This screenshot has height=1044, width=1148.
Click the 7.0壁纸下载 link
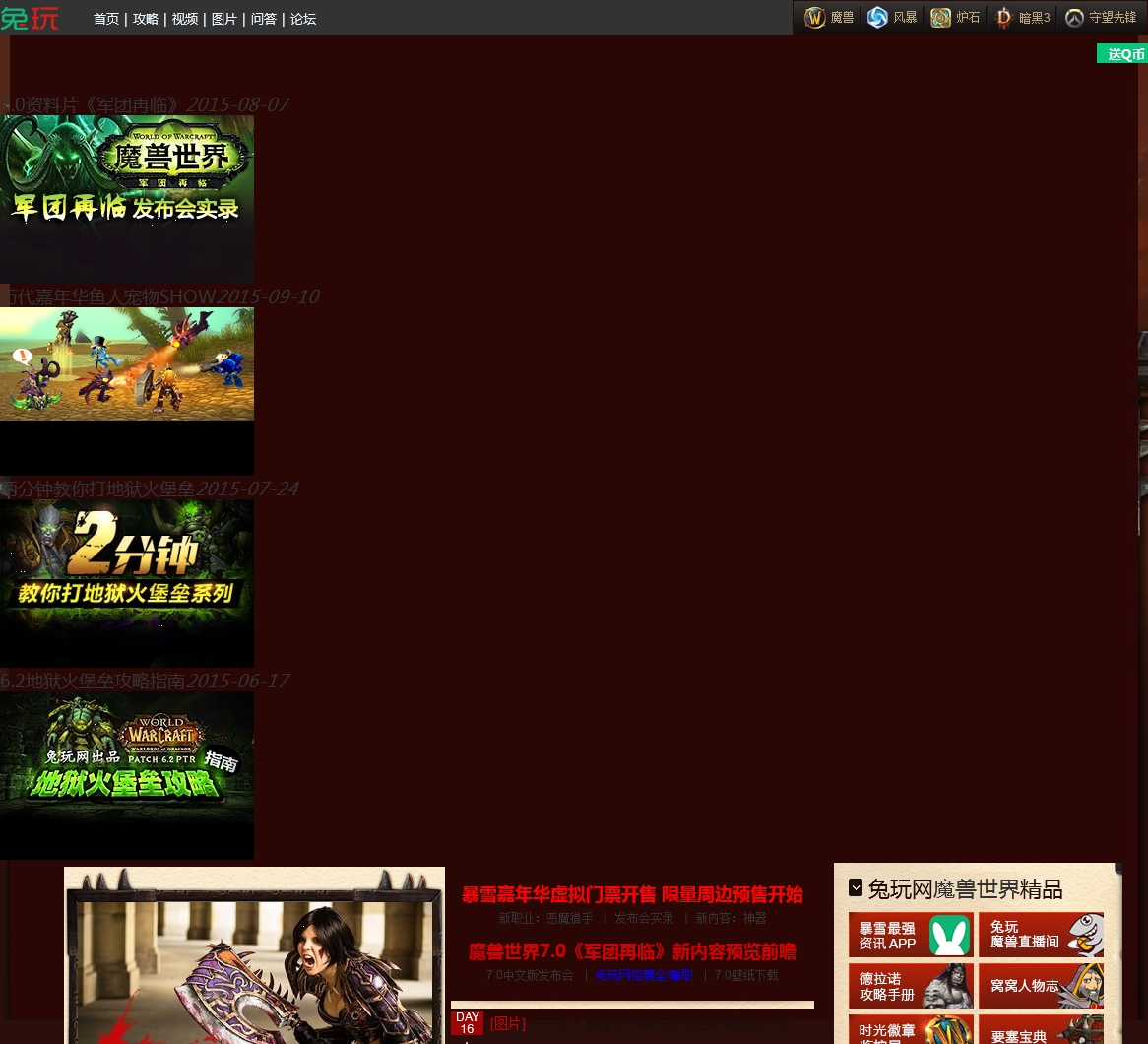746,975
